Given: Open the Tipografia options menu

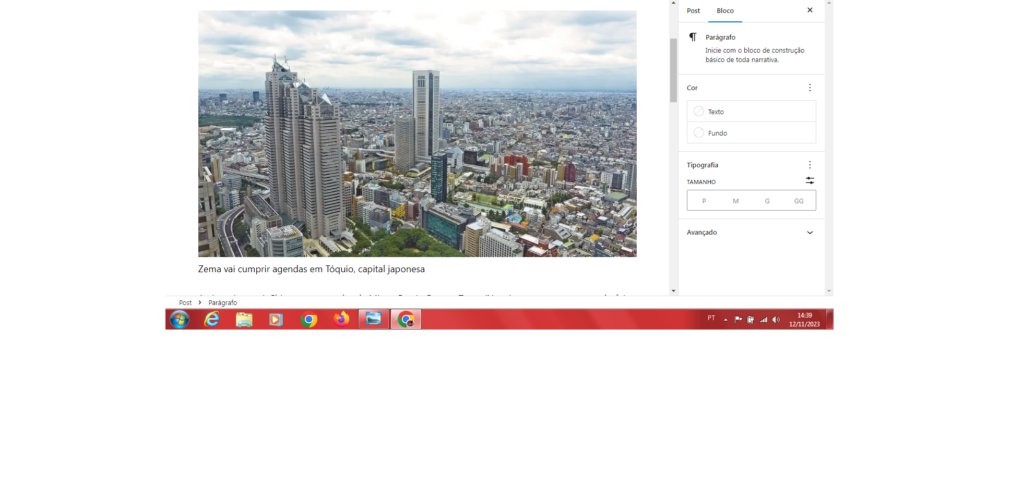Looking at the screenshot, I should (810, 165).
